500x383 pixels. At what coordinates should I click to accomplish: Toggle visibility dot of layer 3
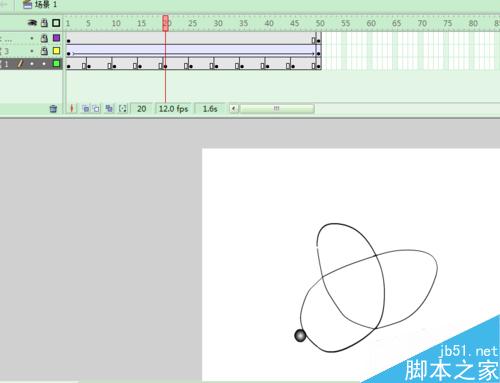(32, 51)
